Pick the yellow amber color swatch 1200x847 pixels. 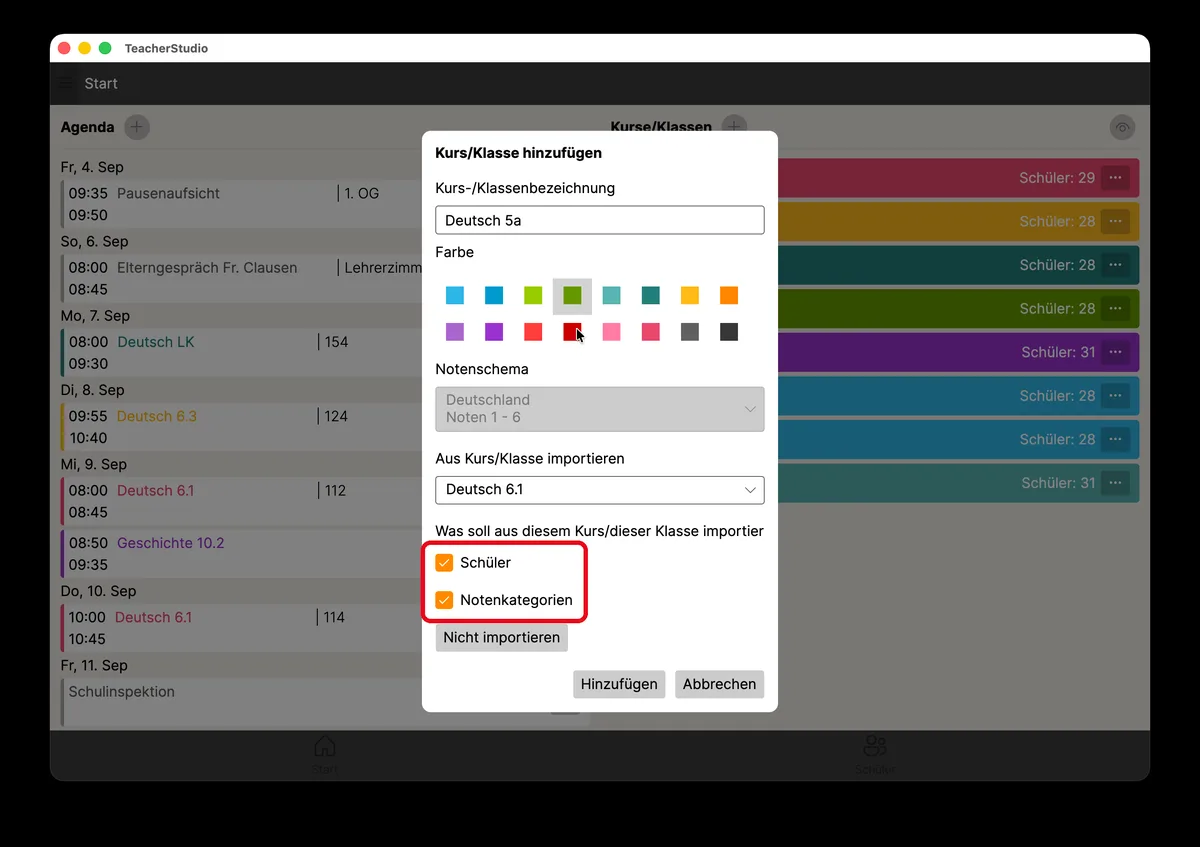pyautogui.click(x=690, y=296)
